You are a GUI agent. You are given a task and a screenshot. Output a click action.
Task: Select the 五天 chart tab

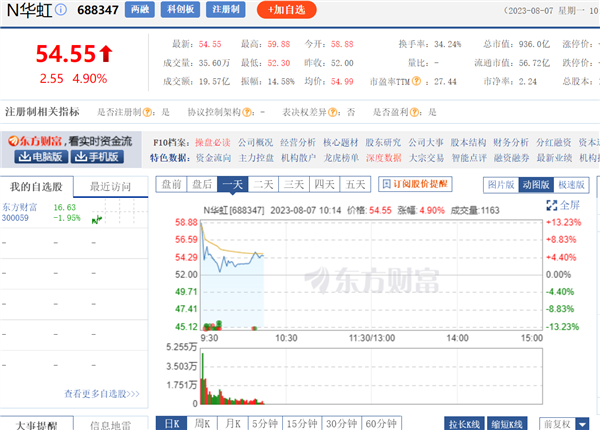(x=355, y=184)
